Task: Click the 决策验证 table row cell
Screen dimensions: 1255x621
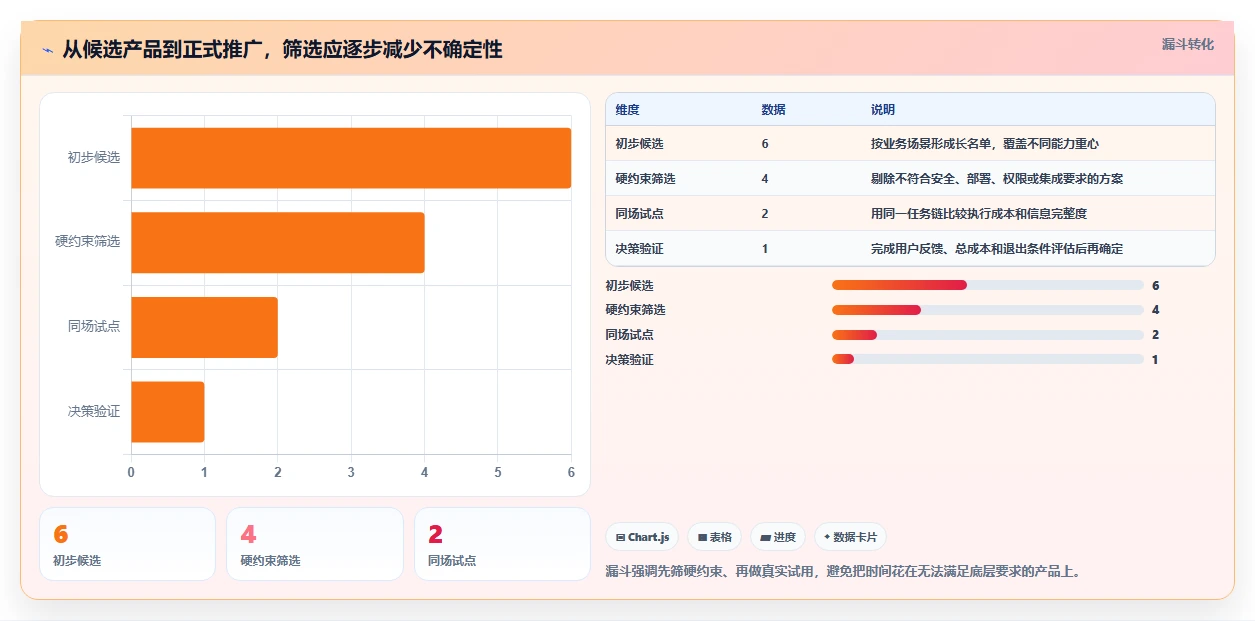Action: [x=640, y=249]
